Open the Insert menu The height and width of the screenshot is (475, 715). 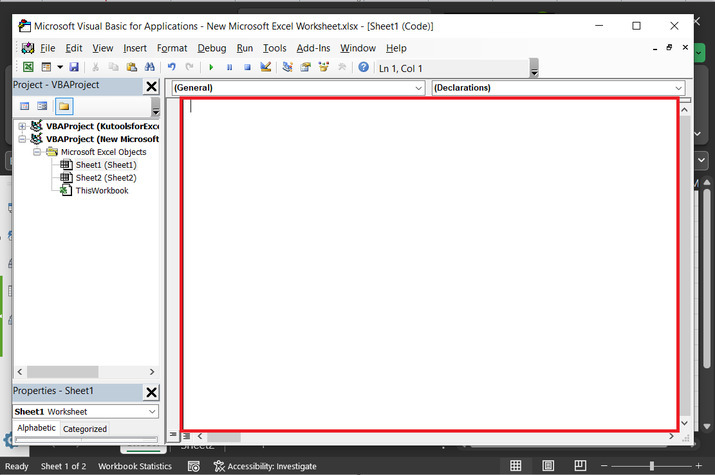(x=135, y=48)
